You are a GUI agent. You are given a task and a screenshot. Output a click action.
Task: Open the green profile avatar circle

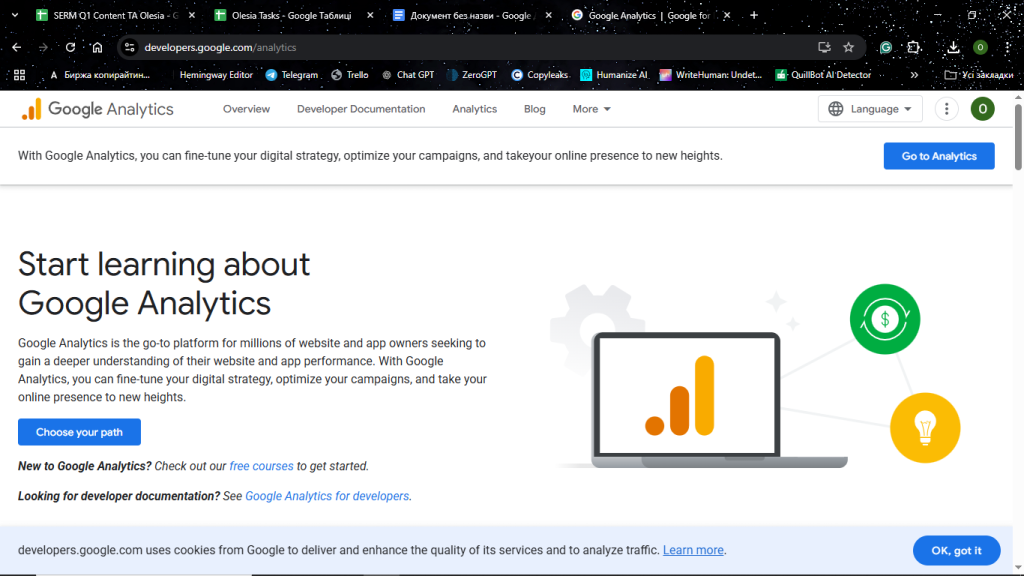pos(982,108)
